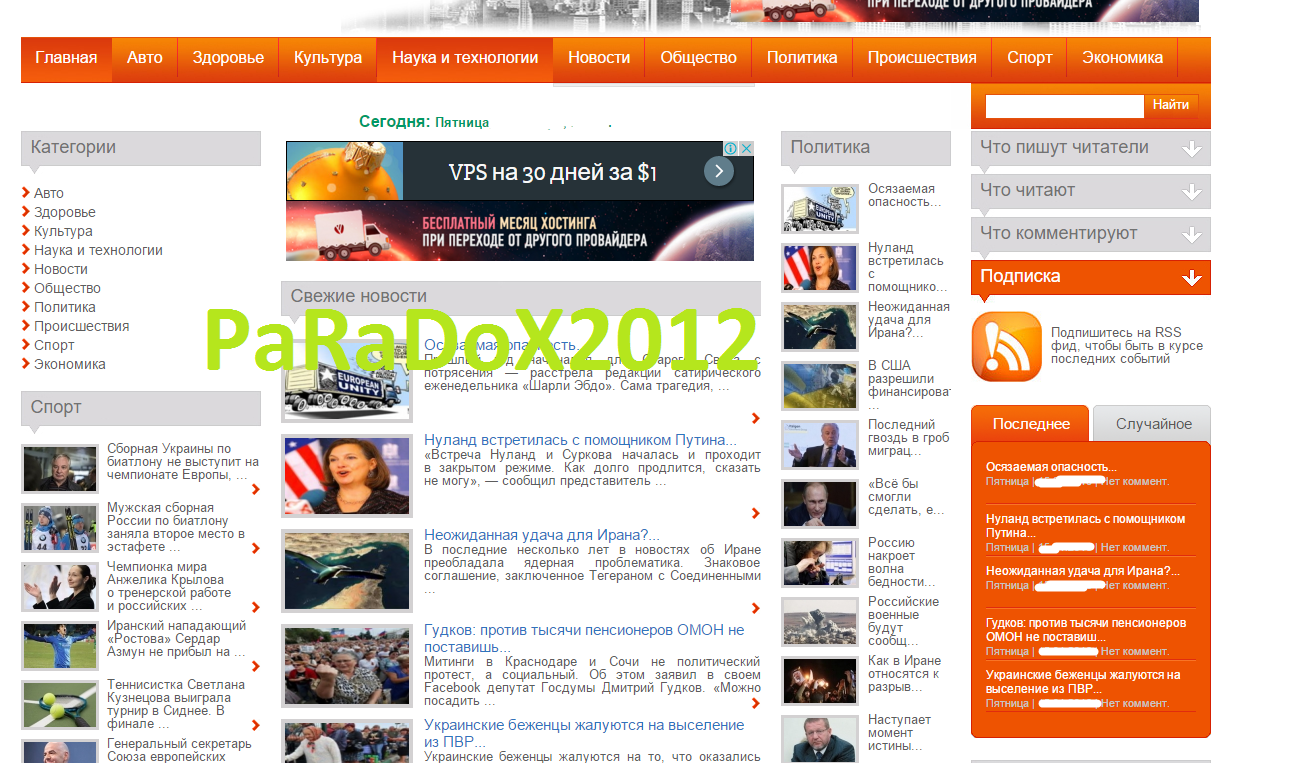
Task: Expand the Что пишут читатели panel
Action: [x=1090, y=148]
